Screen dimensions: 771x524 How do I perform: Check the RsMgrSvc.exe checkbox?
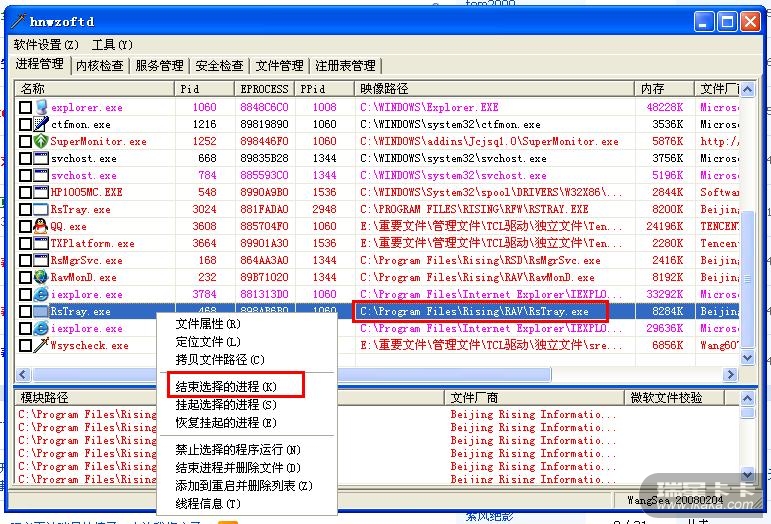[x=26, y=260]
